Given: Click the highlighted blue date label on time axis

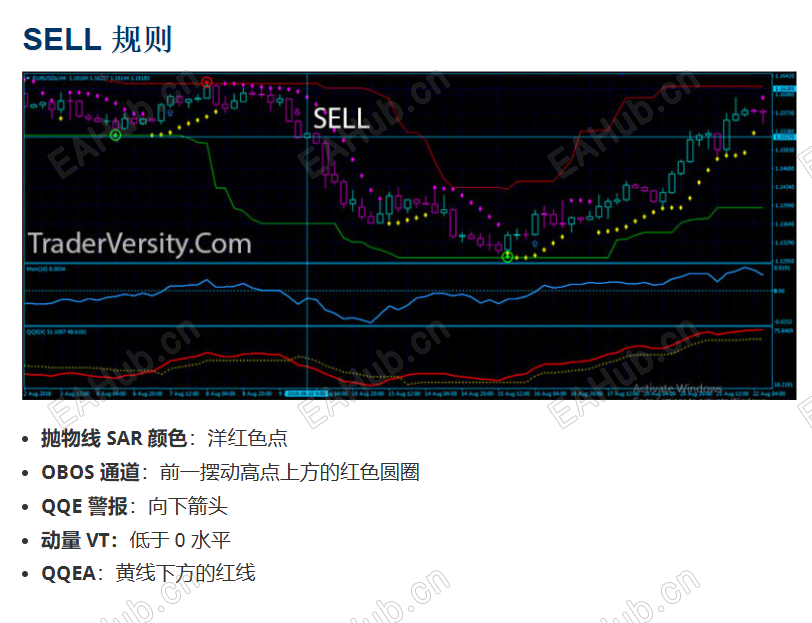Looking at the screenshot, I should click(307, 394).
